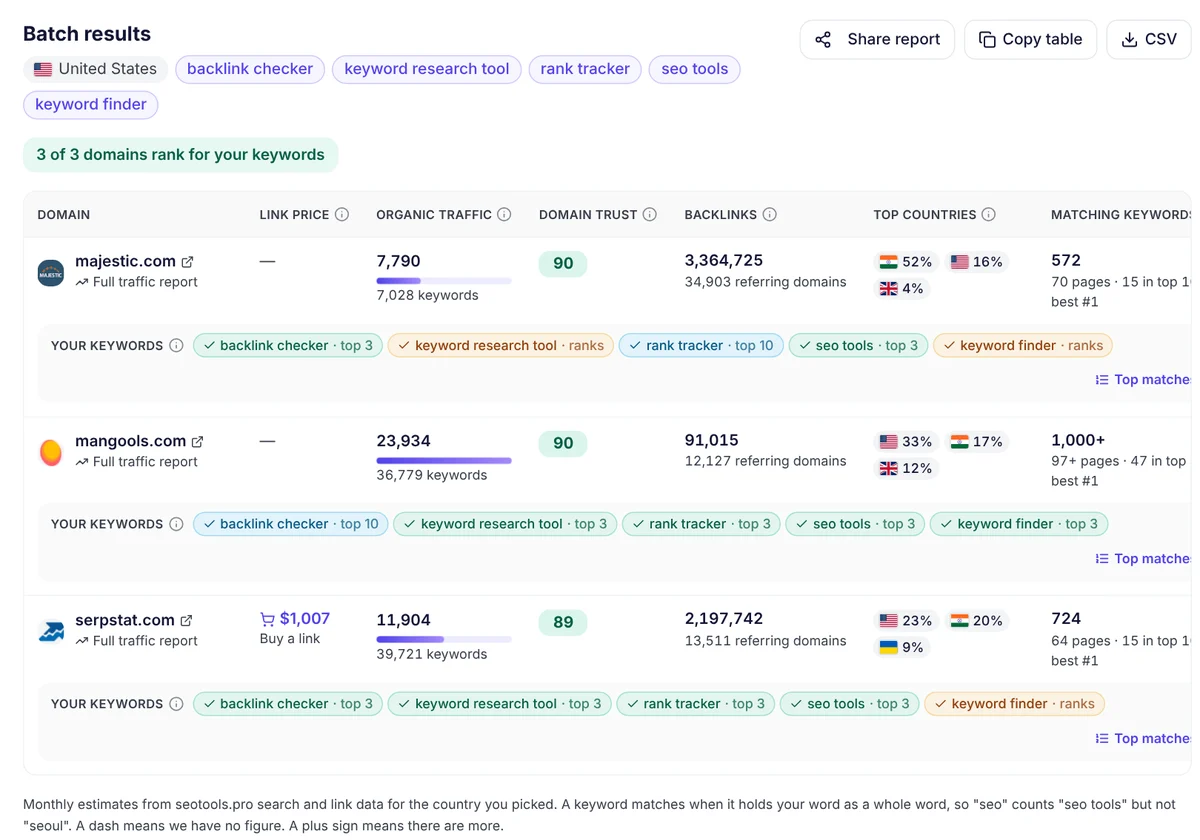Screen dimensions: 1200x840
Task: Select the keyword finder chip at top
Action: pyautogui.click(x=91, y=105)
